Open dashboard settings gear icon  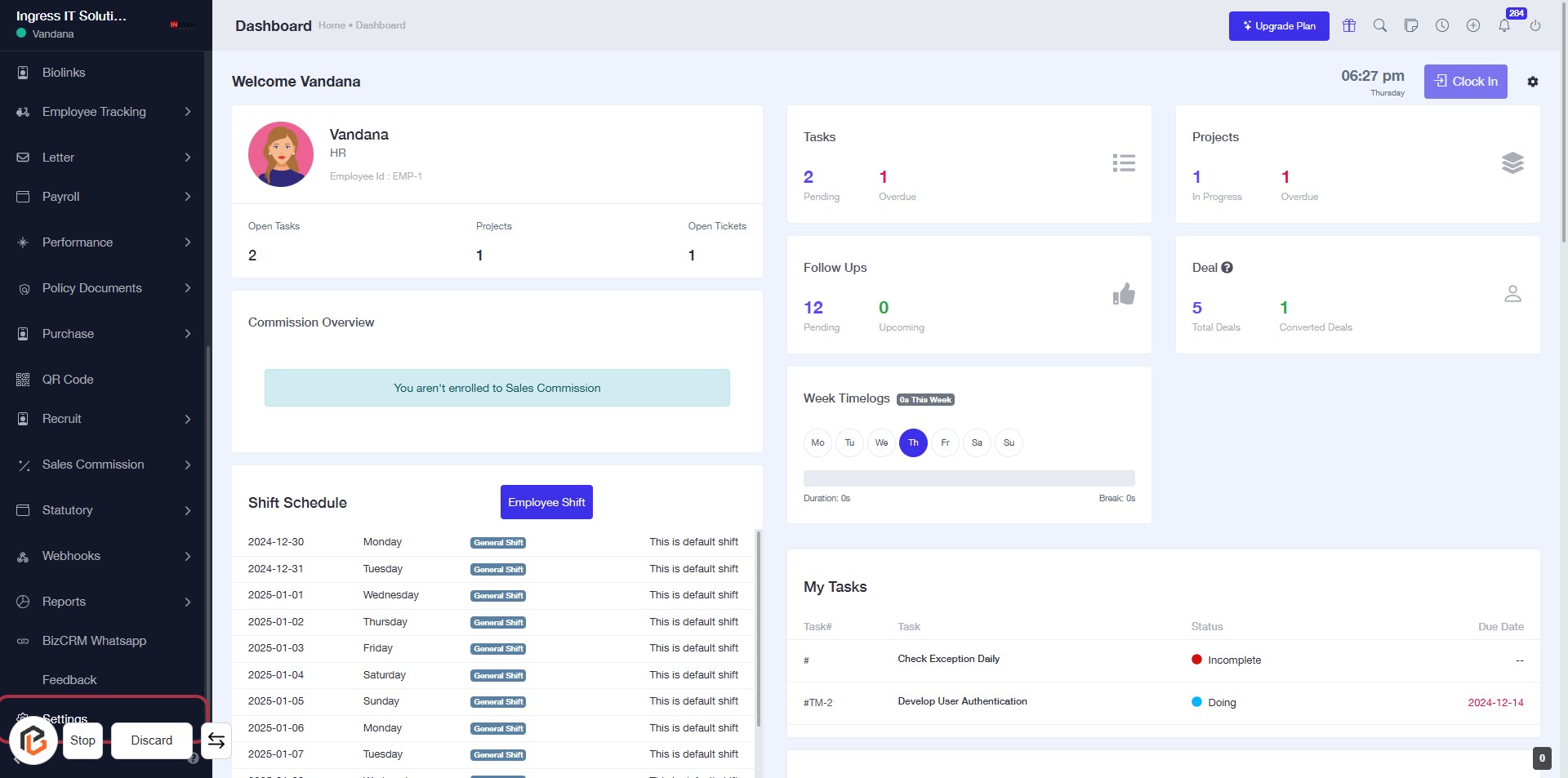click(x=1533, y=82)
